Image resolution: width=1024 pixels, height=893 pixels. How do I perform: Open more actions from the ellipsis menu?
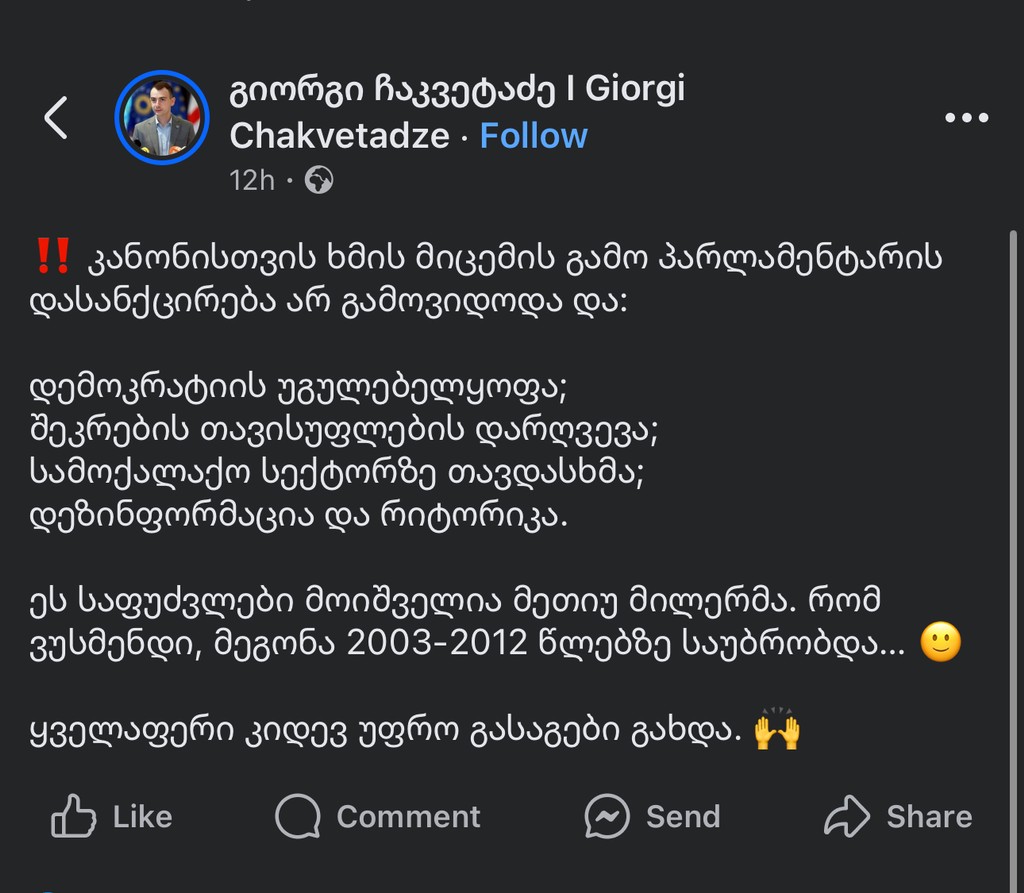(966, 117)
